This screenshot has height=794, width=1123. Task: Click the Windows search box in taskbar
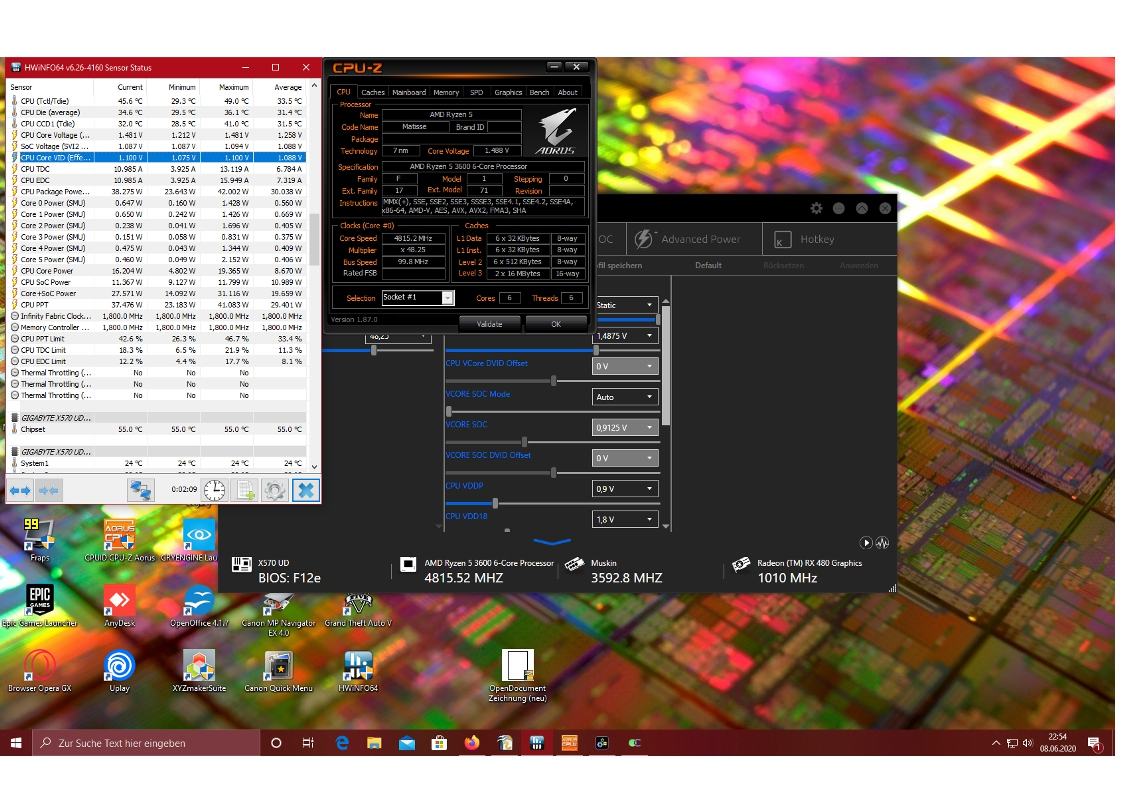coord(147,742)
